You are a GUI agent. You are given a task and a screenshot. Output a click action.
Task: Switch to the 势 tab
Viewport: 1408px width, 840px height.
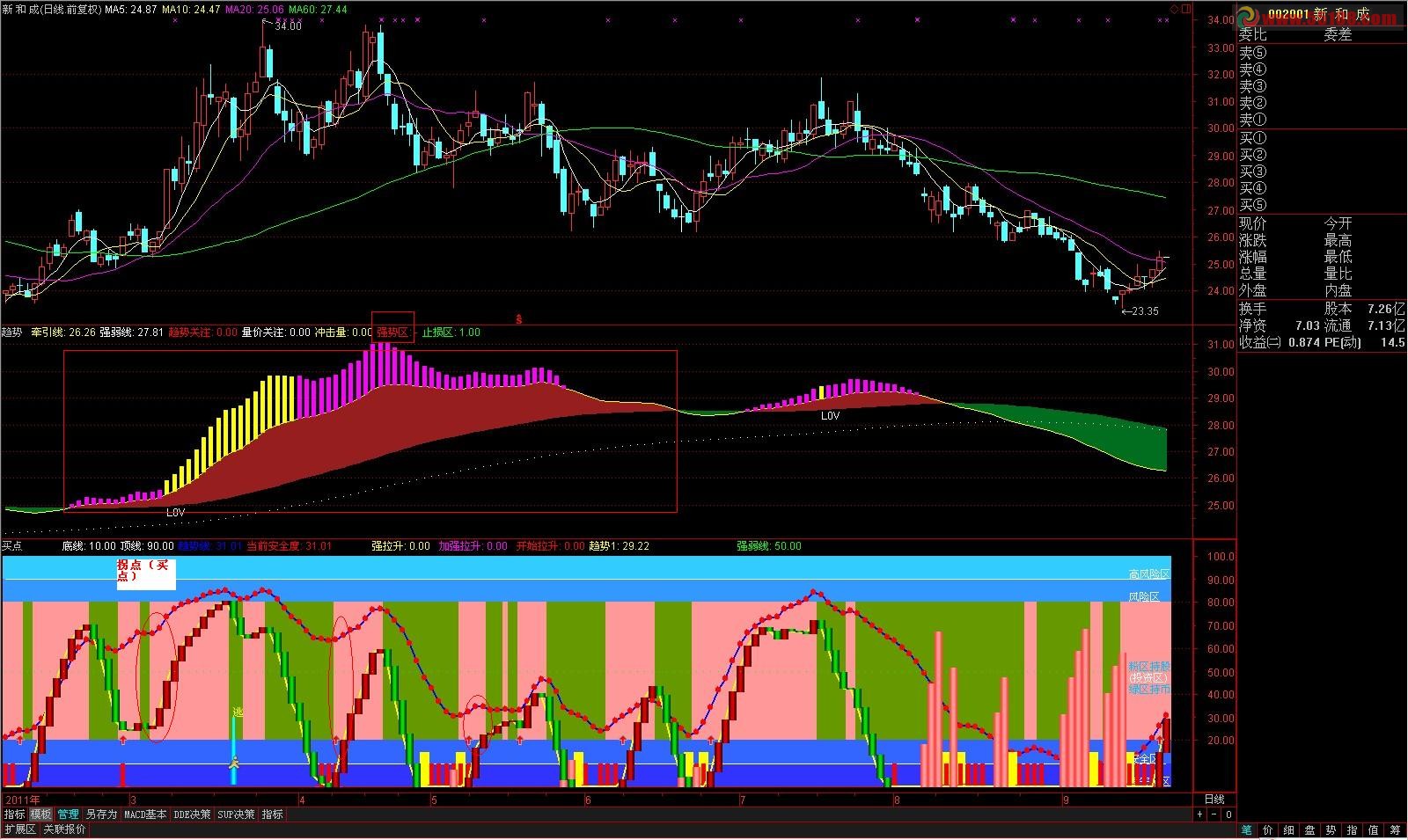[x=1331, y=829]
